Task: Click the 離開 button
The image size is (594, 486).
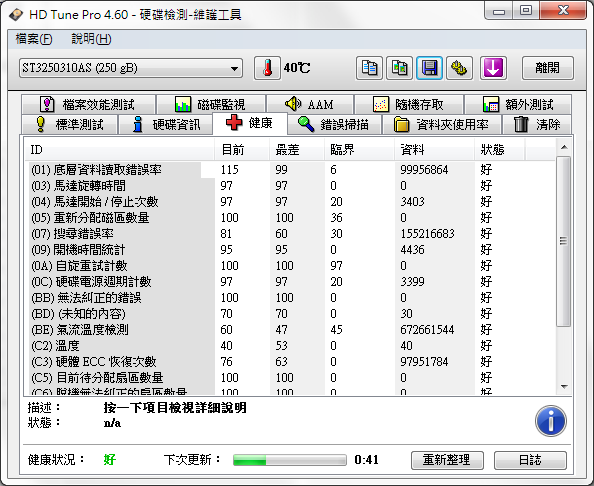Action: [548, 68]
